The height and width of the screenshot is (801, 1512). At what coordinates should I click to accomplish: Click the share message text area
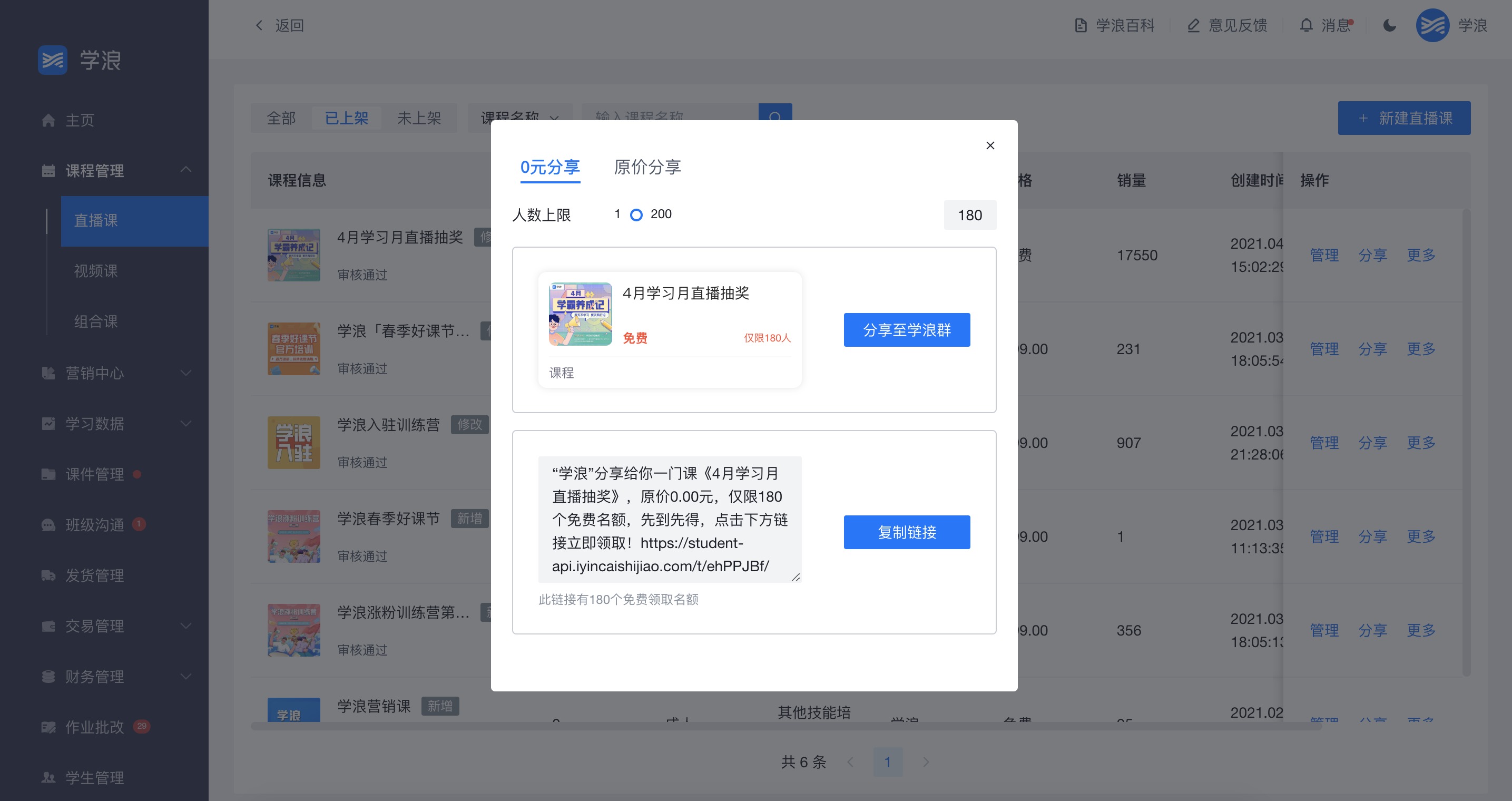point(670,519)
